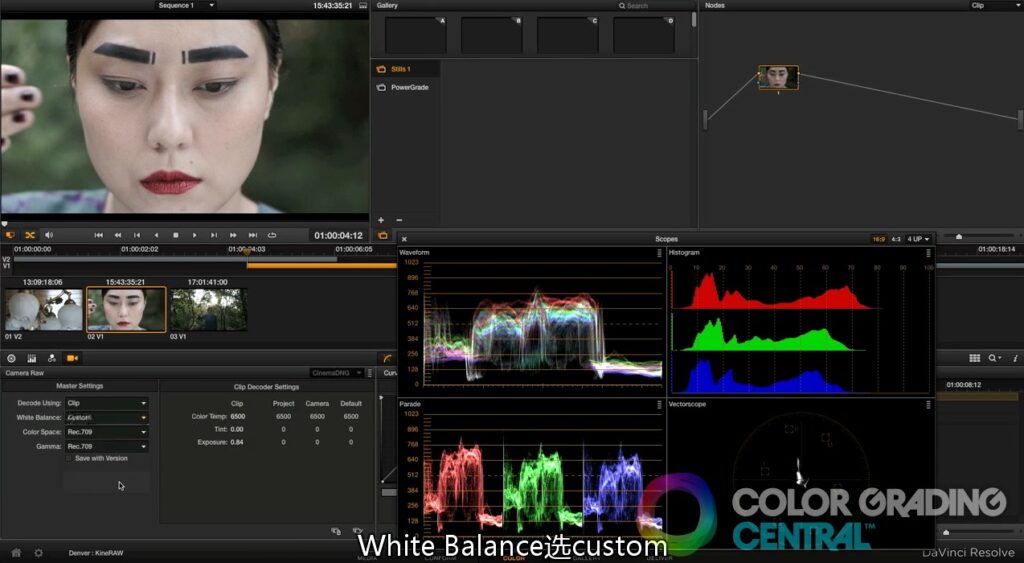
Task: Click the viewer options icon beside 15:43:35:21
Action: tap(363, 5)
